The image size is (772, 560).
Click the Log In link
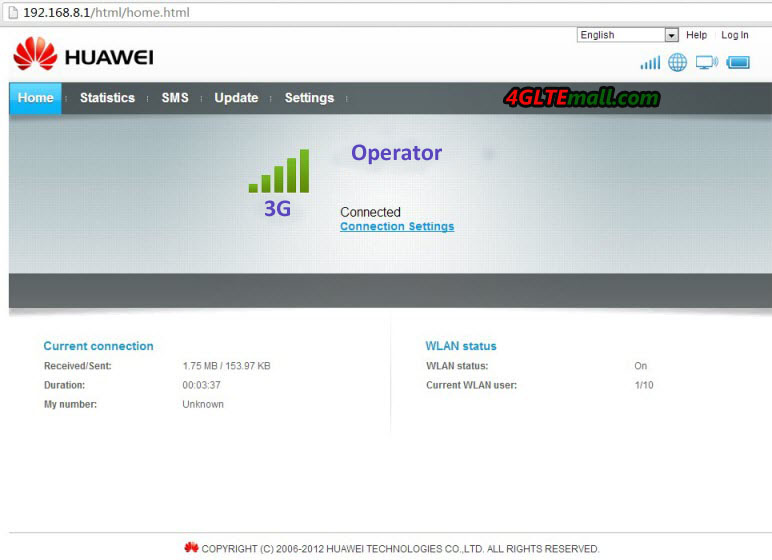coord(735,35)
